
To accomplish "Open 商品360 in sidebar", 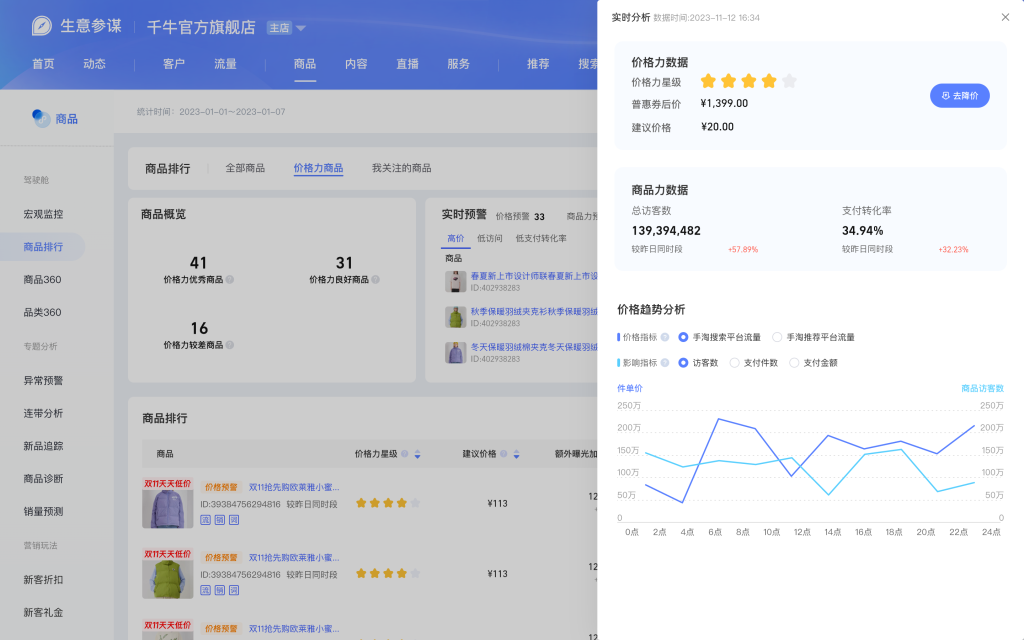I will coord(42,280).
